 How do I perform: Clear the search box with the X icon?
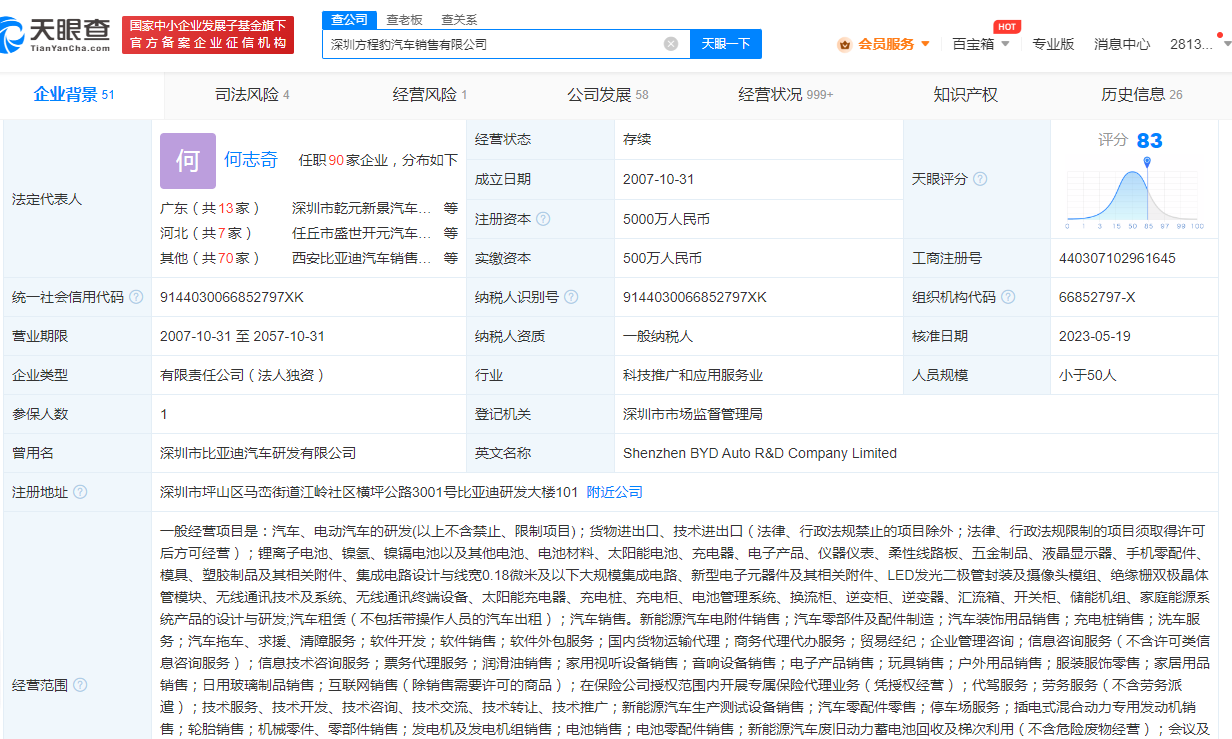671,44
